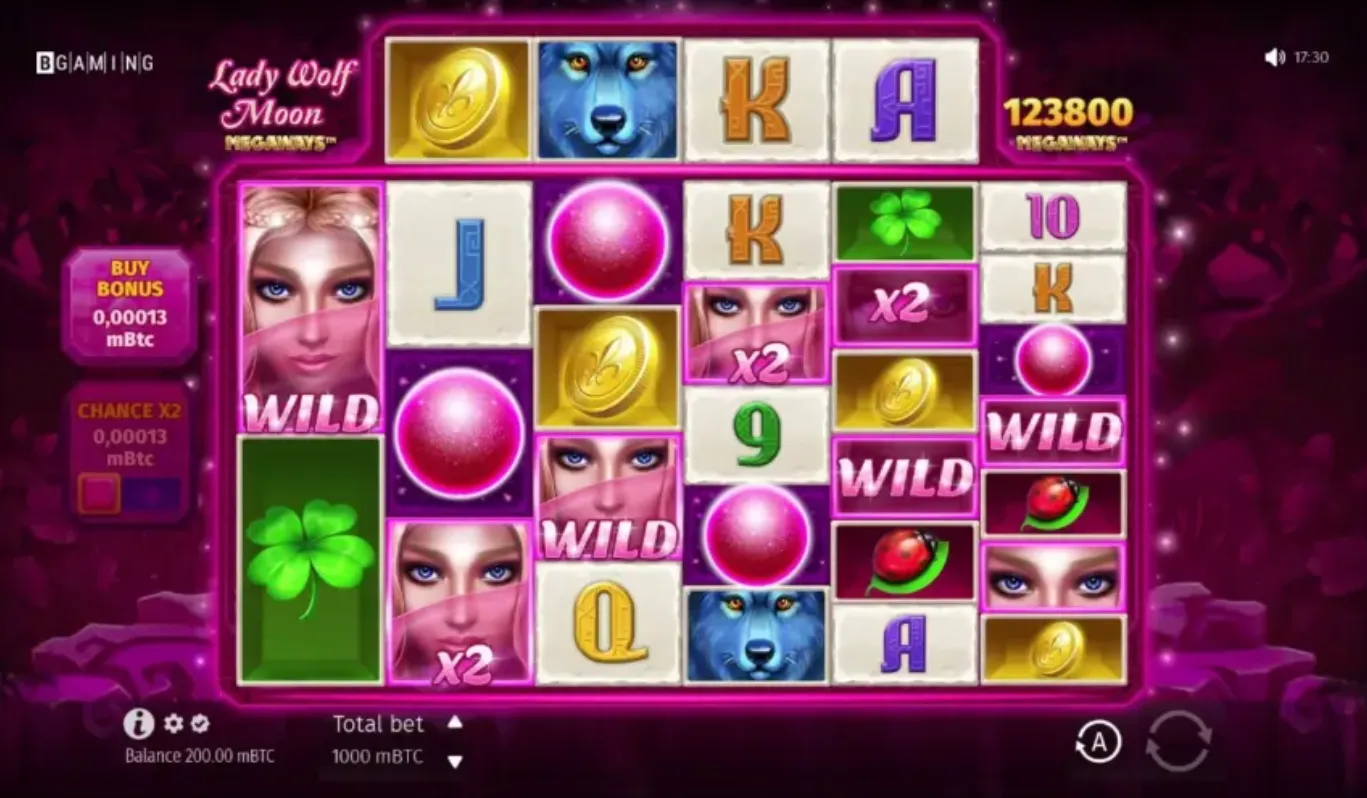Click the 123800 Megaways counter
The height and width of the screenshot is (798, 1367).
click(x=1069, y=123)
